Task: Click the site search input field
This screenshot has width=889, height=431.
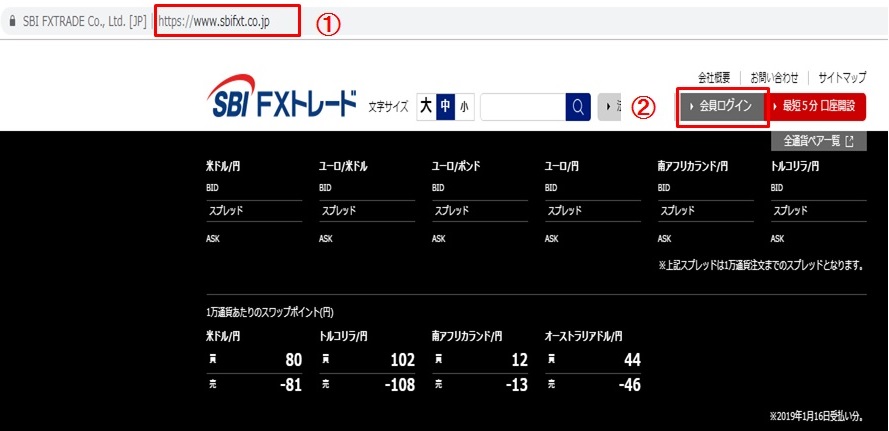Action: point(523,107)
